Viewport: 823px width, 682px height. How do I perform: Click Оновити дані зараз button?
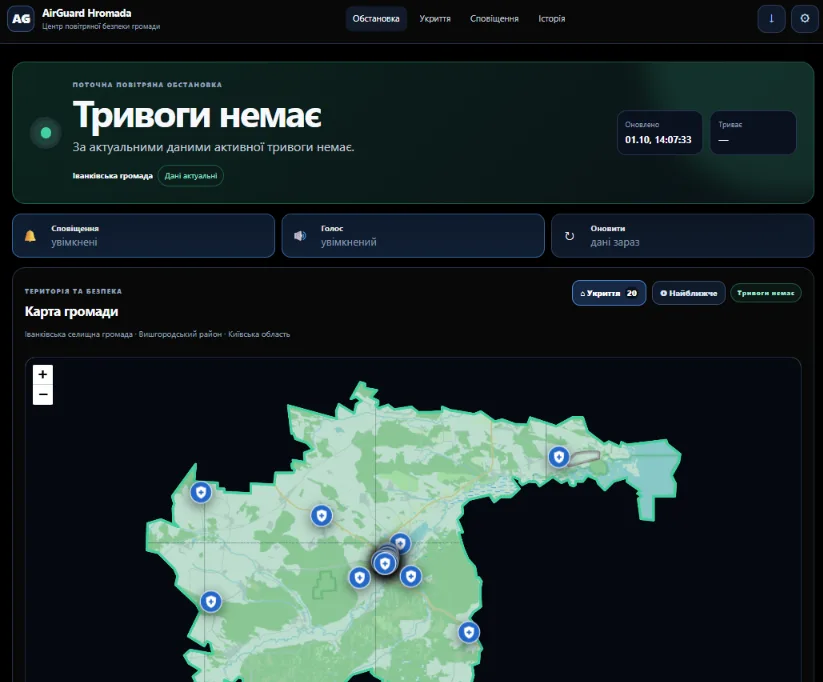click(682, 236)
